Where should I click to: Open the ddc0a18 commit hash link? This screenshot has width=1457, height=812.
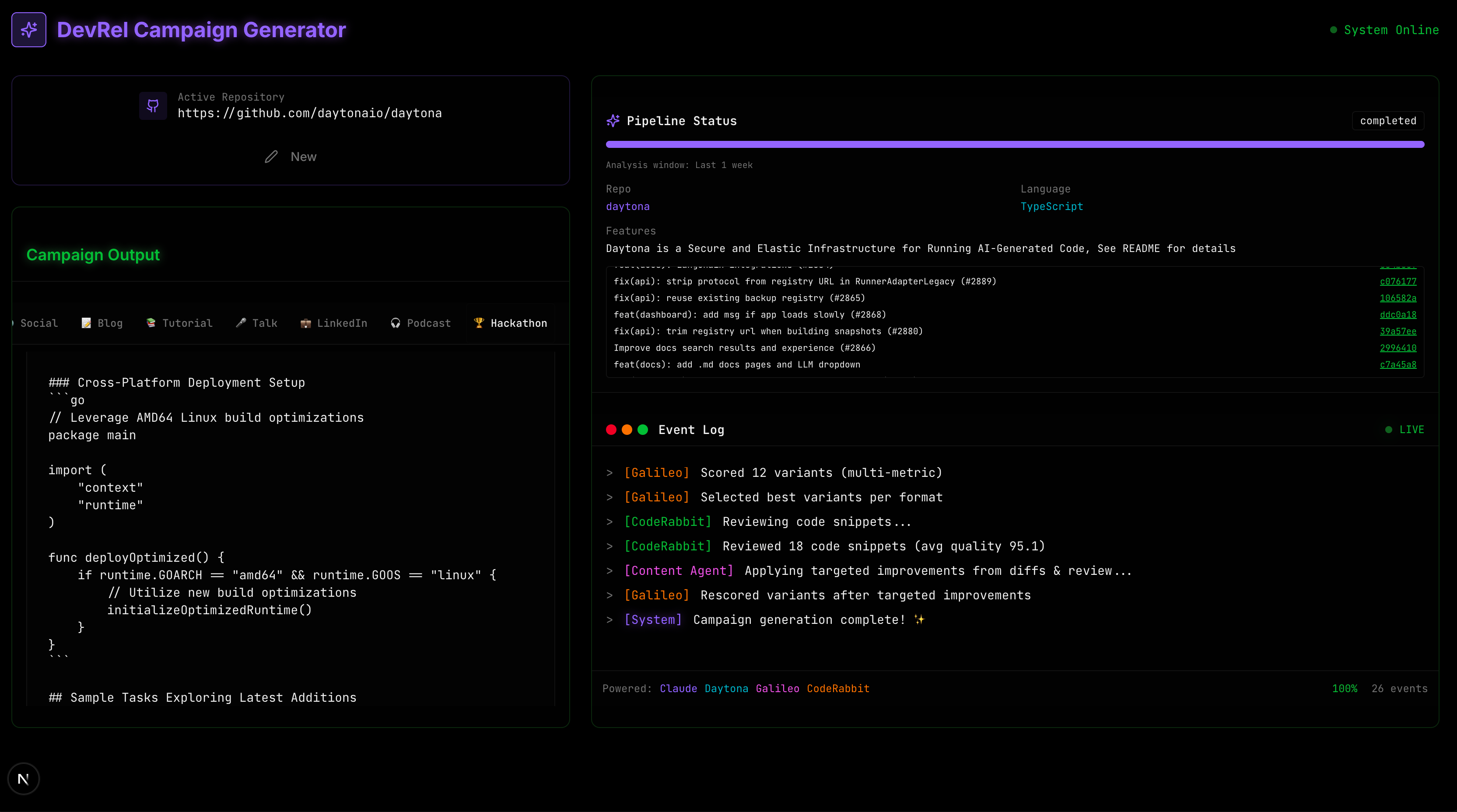coord(1397,315)
